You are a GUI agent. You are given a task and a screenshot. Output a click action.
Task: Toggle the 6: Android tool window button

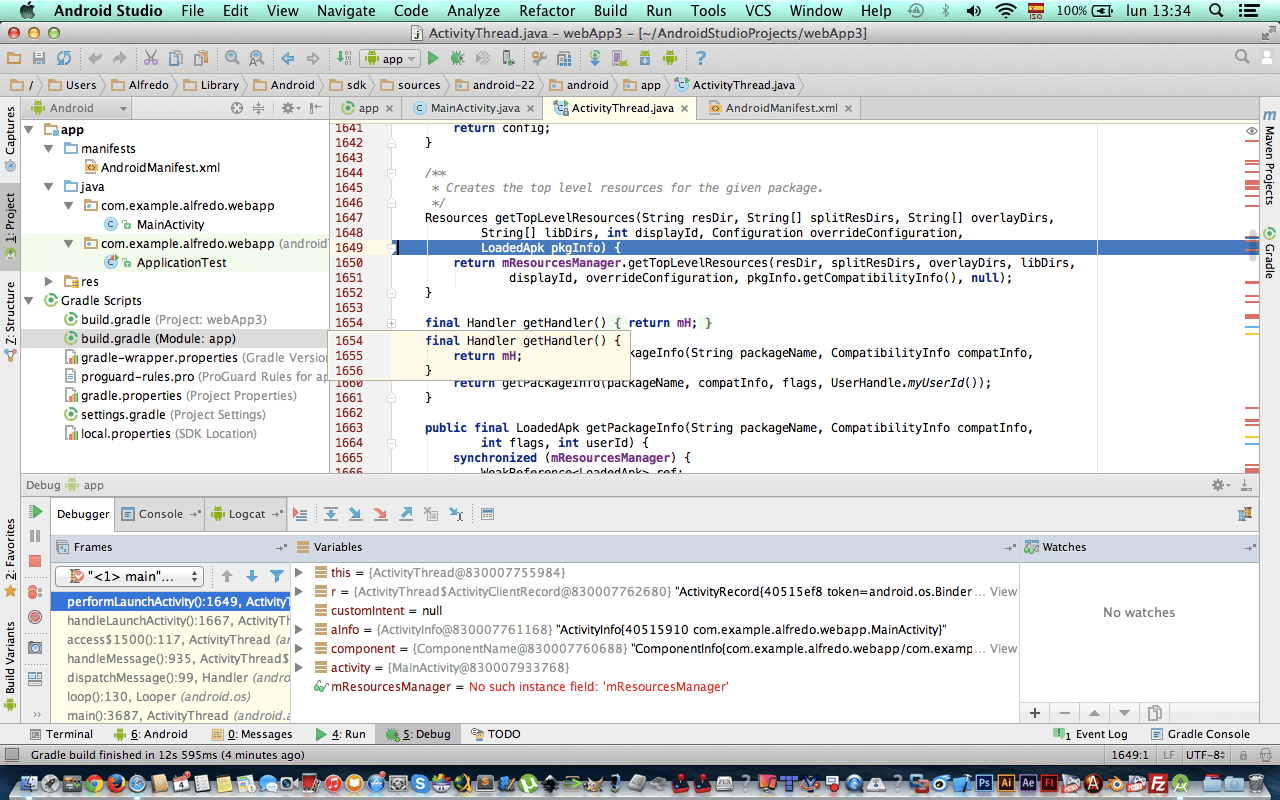(x=151, y=734)
